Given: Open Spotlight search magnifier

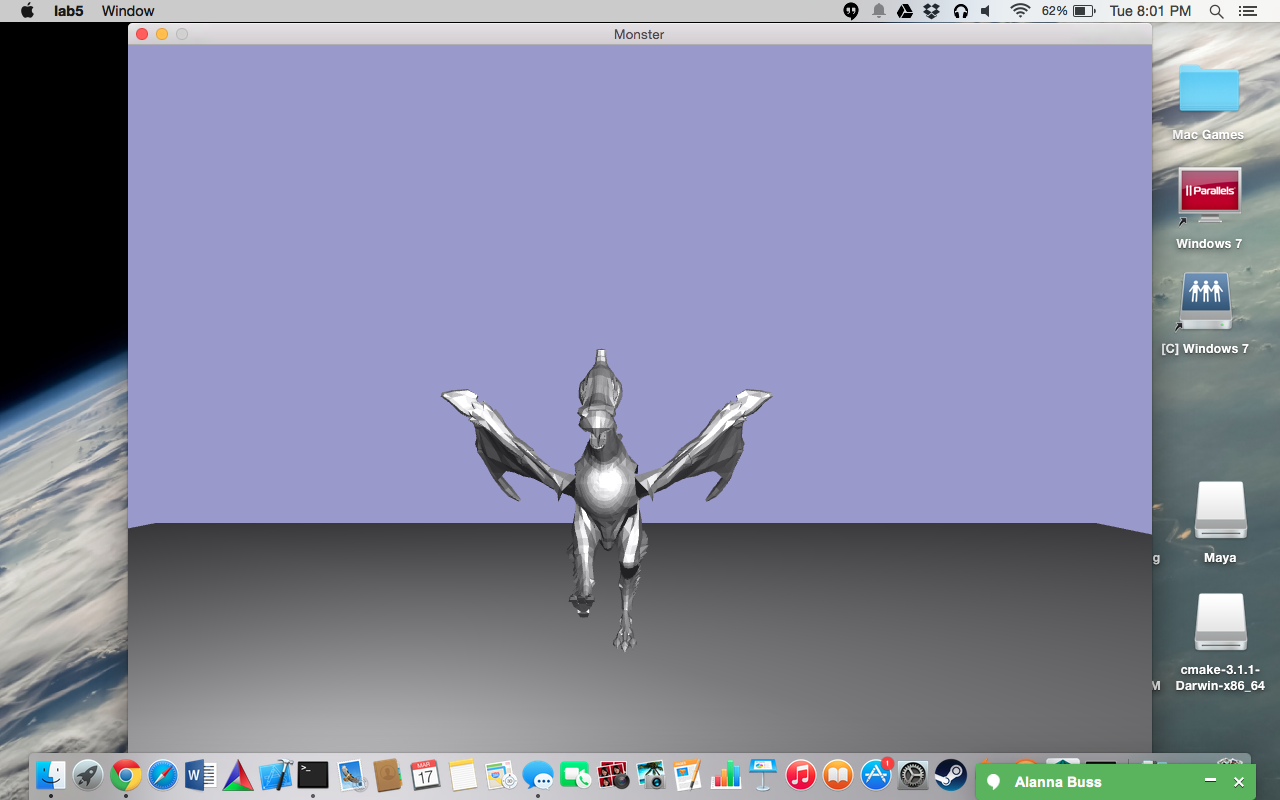Looking at the screenshot, I should click(1217, 11).
